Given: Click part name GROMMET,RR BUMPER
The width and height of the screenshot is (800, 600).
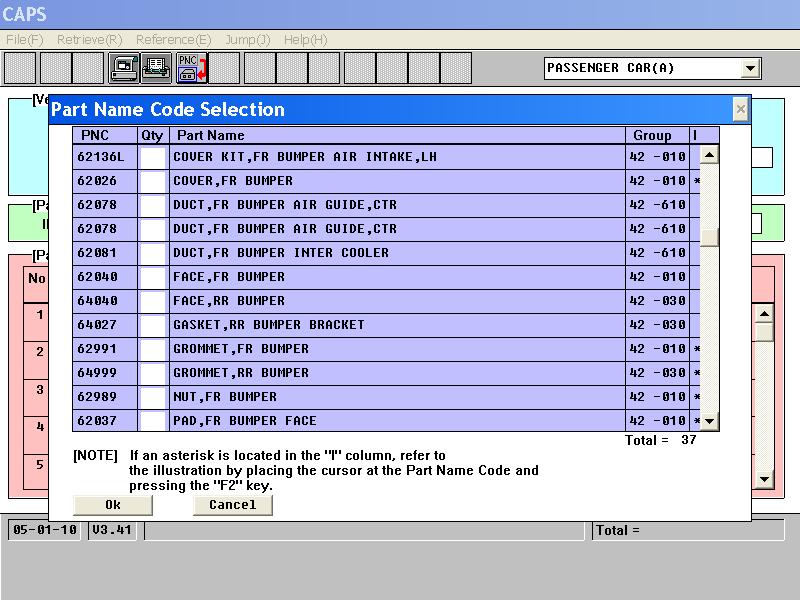Looking at the screenshot, I should [241, 373].
